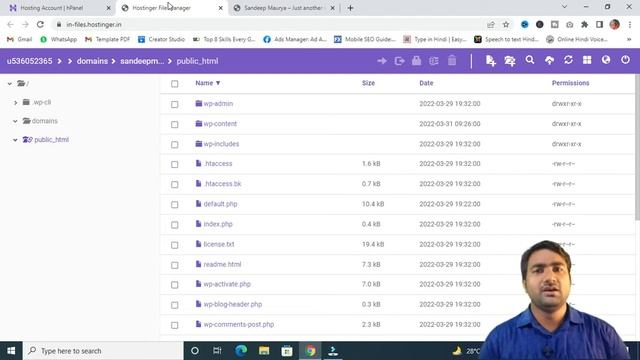Image resolution: width=640 pixels, height=360 pixels.
Task: Click the power logout icon
Action: pos(625,60)
